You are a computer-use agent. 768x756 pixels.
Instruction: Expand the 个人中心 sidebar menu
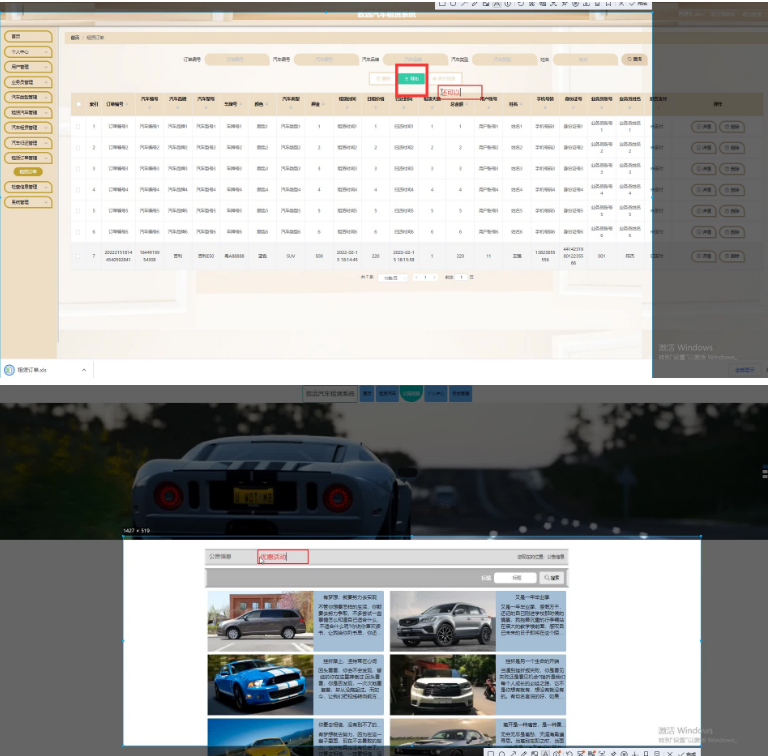point(28,52)
